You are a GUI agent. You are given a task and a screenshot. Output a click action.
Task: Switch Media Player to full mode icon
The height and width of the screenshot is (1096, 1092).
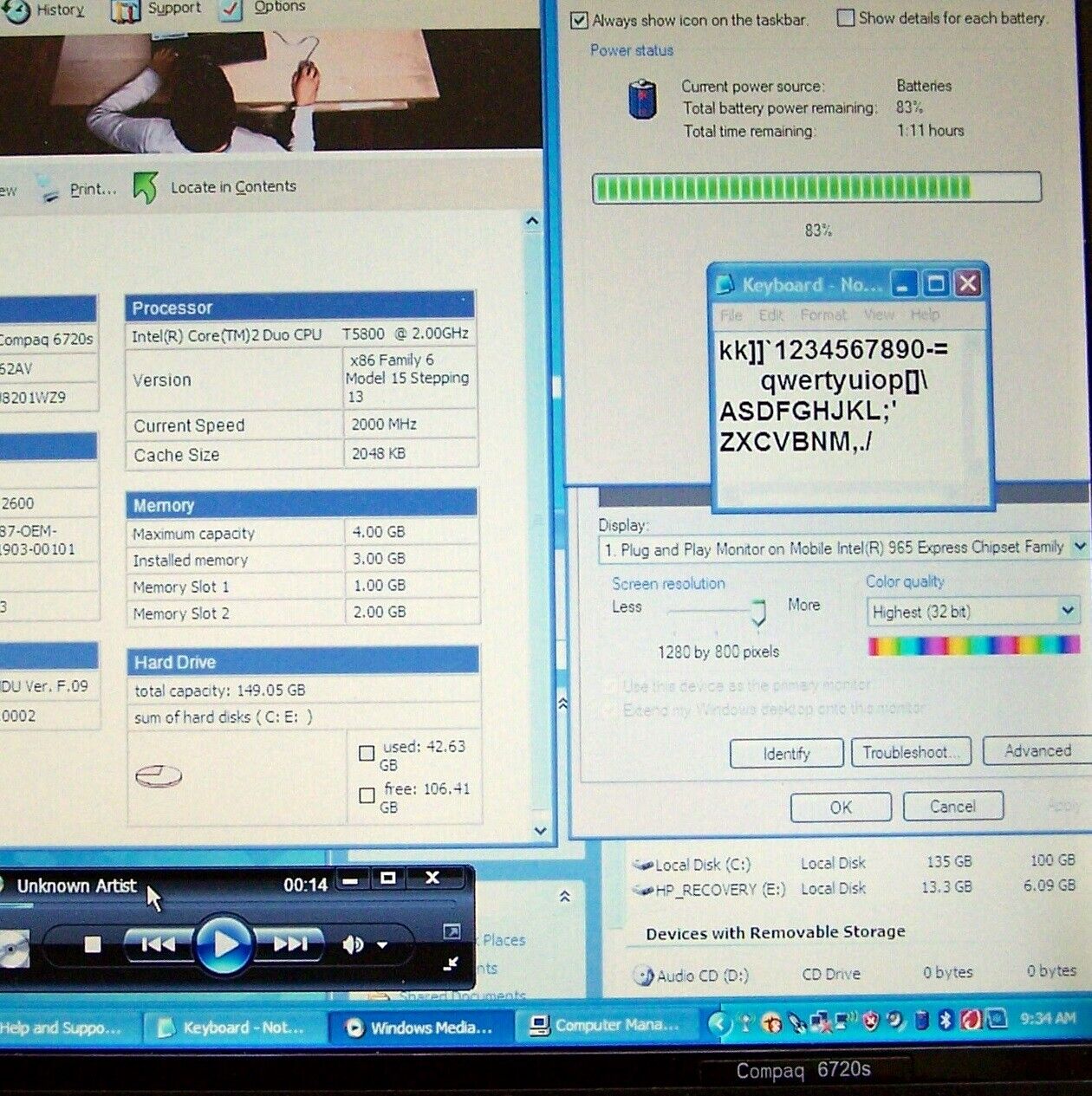tap(452, 932)
